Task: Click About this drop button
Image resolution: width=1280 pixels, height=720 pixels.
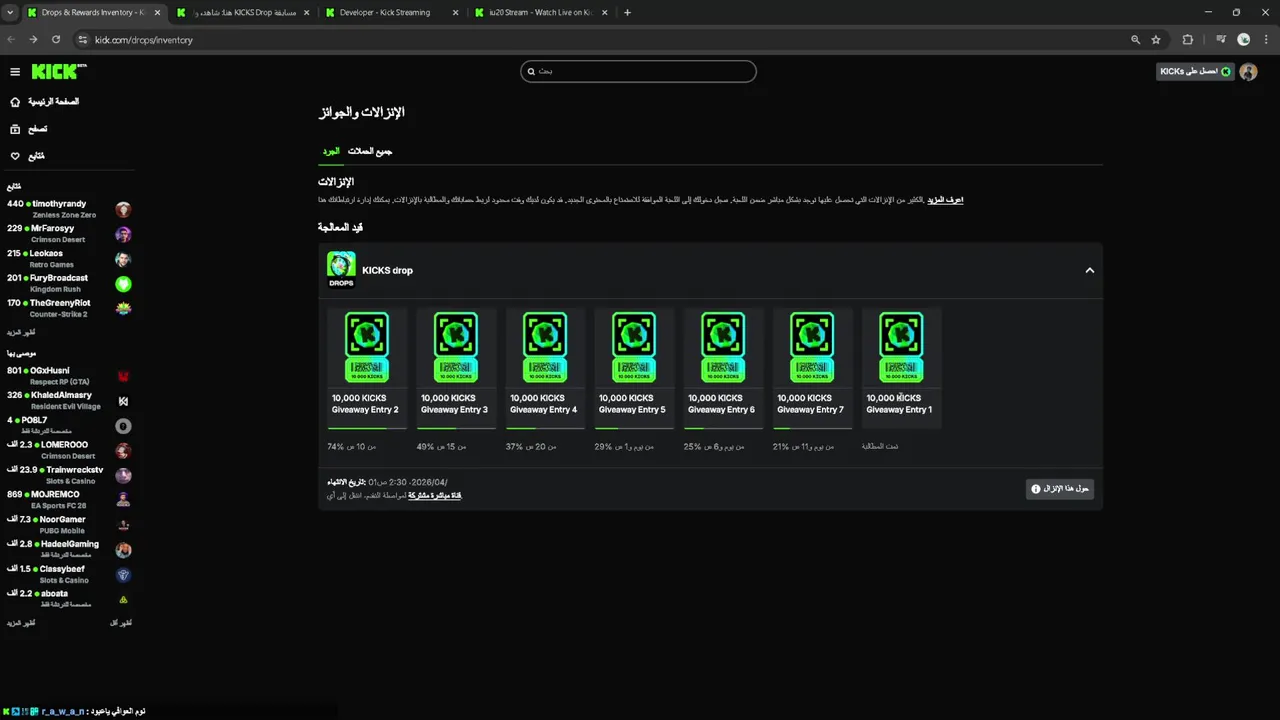Action: [1060, 489]
